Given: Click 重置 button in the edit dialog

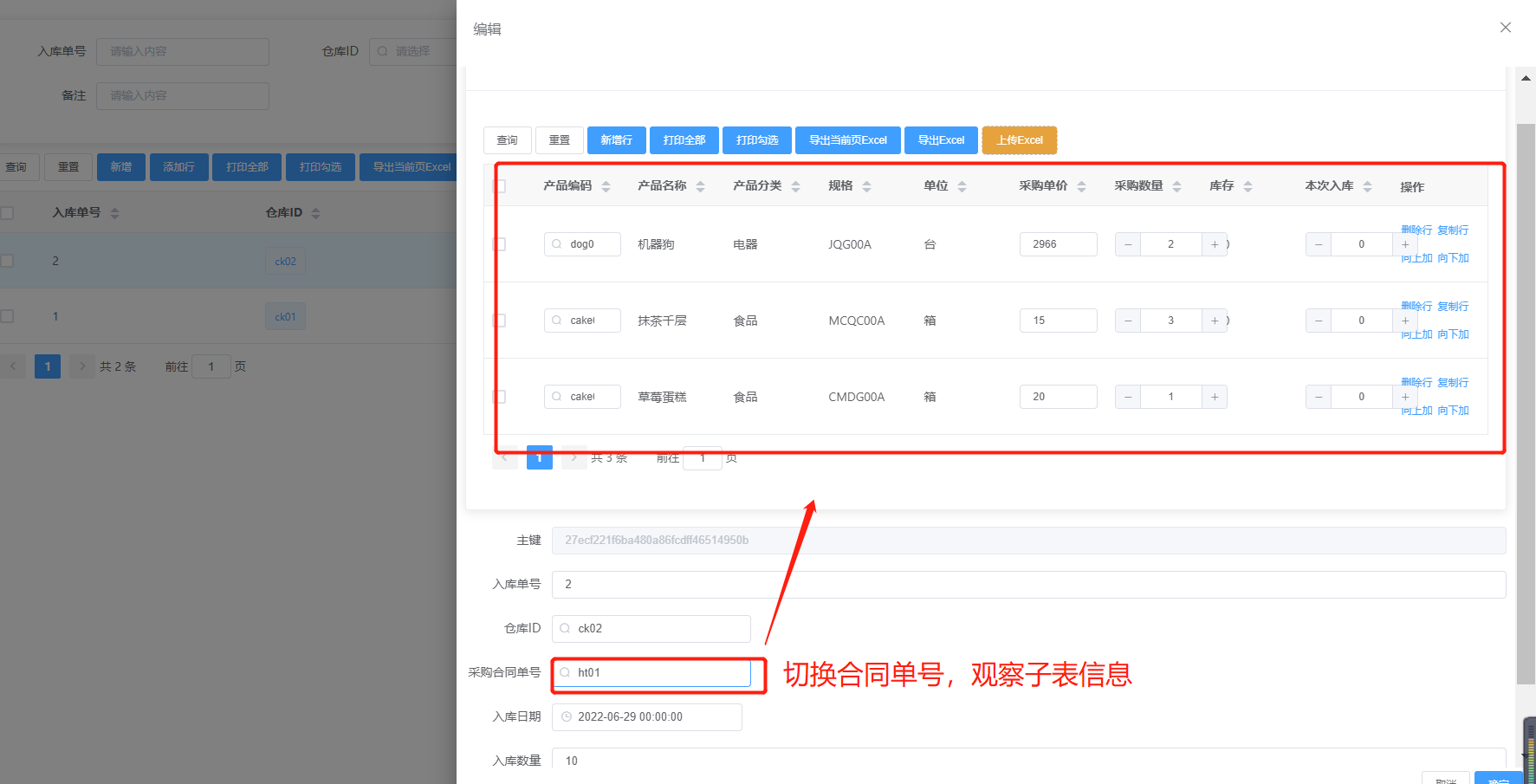Looking at the screenshot, I should (x=560, y=140).
